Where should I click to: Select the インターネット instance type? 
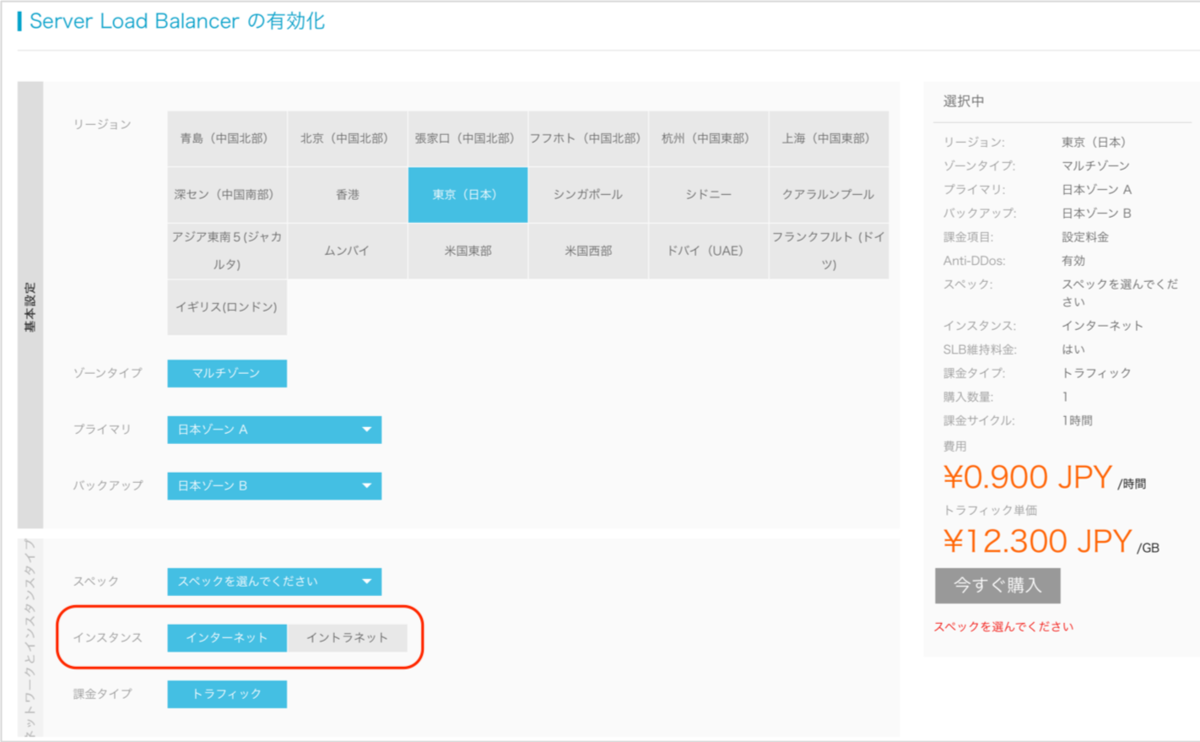(227, 638)
